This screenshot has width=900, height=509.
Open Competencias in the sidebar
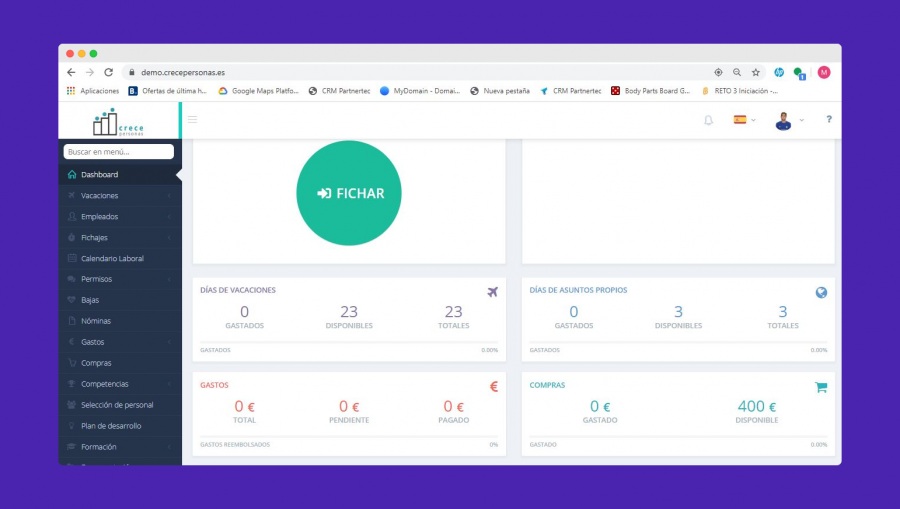tap(120, 384)
